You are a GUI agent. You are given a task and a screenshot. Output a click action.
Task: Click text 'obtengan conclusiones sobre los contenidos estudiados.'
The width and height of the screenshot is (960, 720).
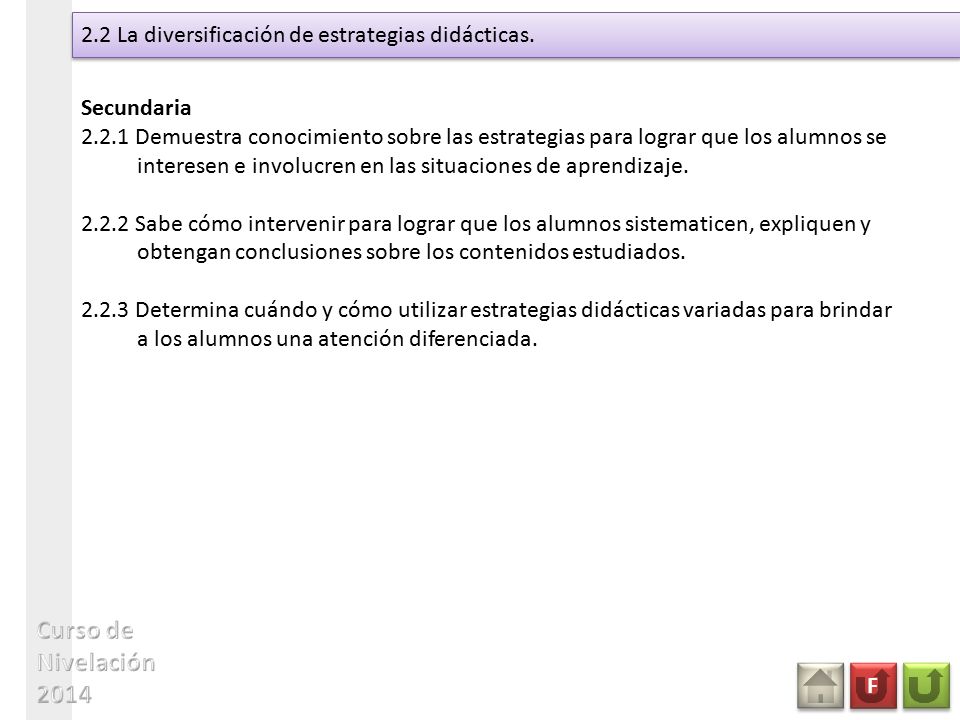tap(411, 252)
